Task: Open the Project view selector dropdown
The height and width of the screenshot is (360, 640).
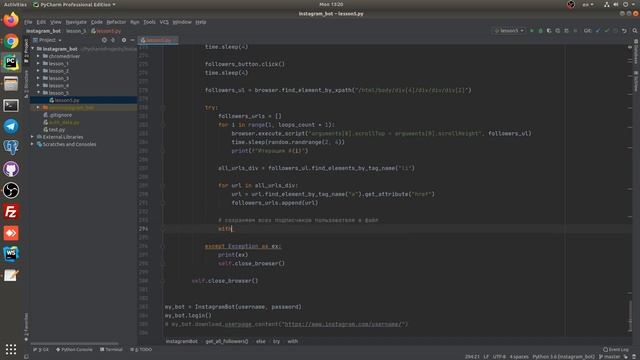Action: pyautogui.click(x=47, y=40)
